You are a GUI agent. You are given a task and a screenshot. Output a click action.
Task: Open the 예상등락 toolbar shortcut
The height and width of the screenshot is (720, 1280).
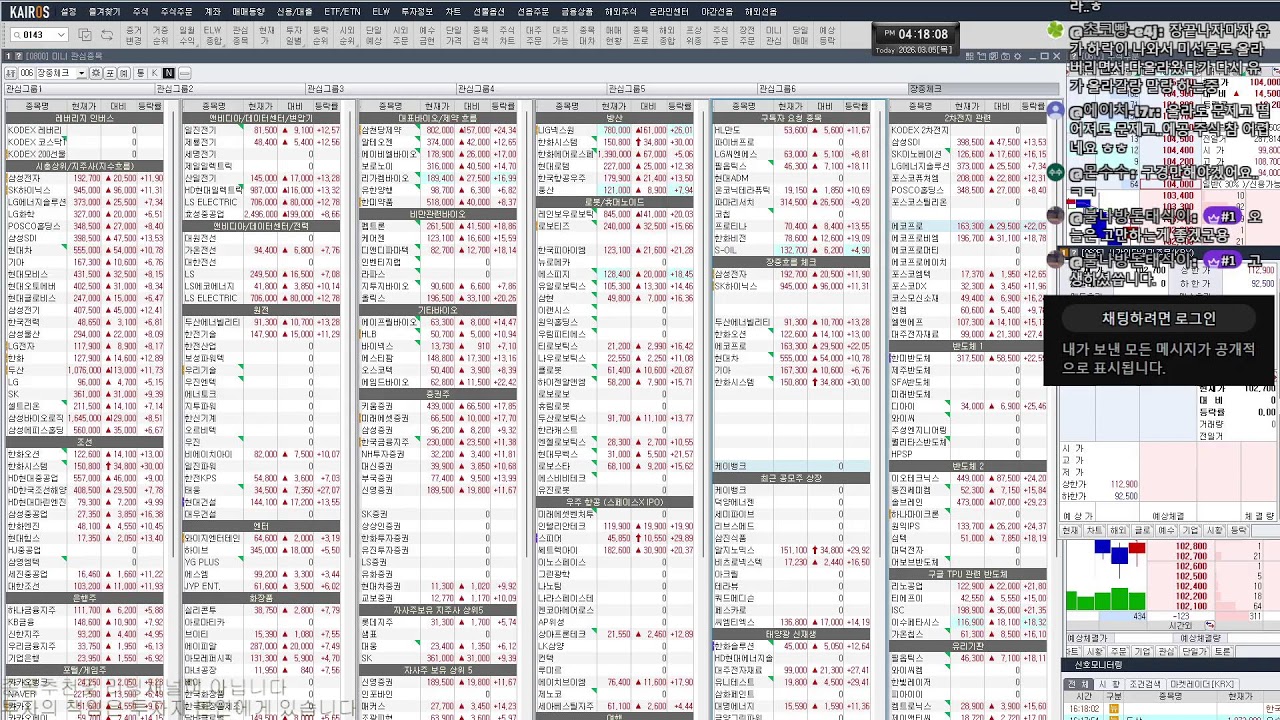point(827,36)
